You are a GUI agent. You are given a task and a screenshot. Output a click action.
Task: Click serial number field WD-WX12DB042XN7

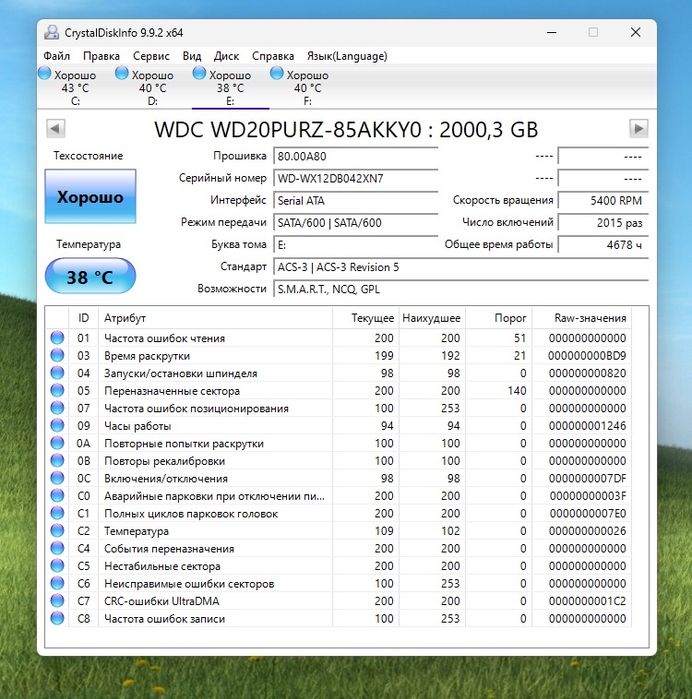coord(355,178)
